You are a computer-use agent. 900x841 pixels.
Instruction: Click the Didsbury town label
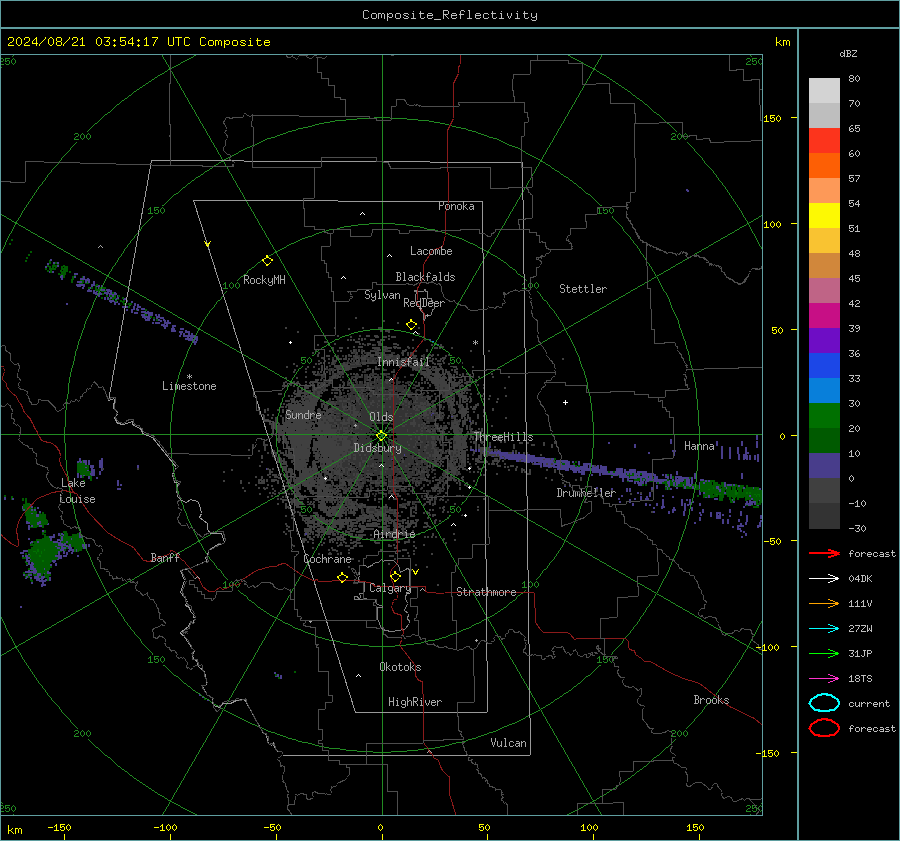[377, 448]
